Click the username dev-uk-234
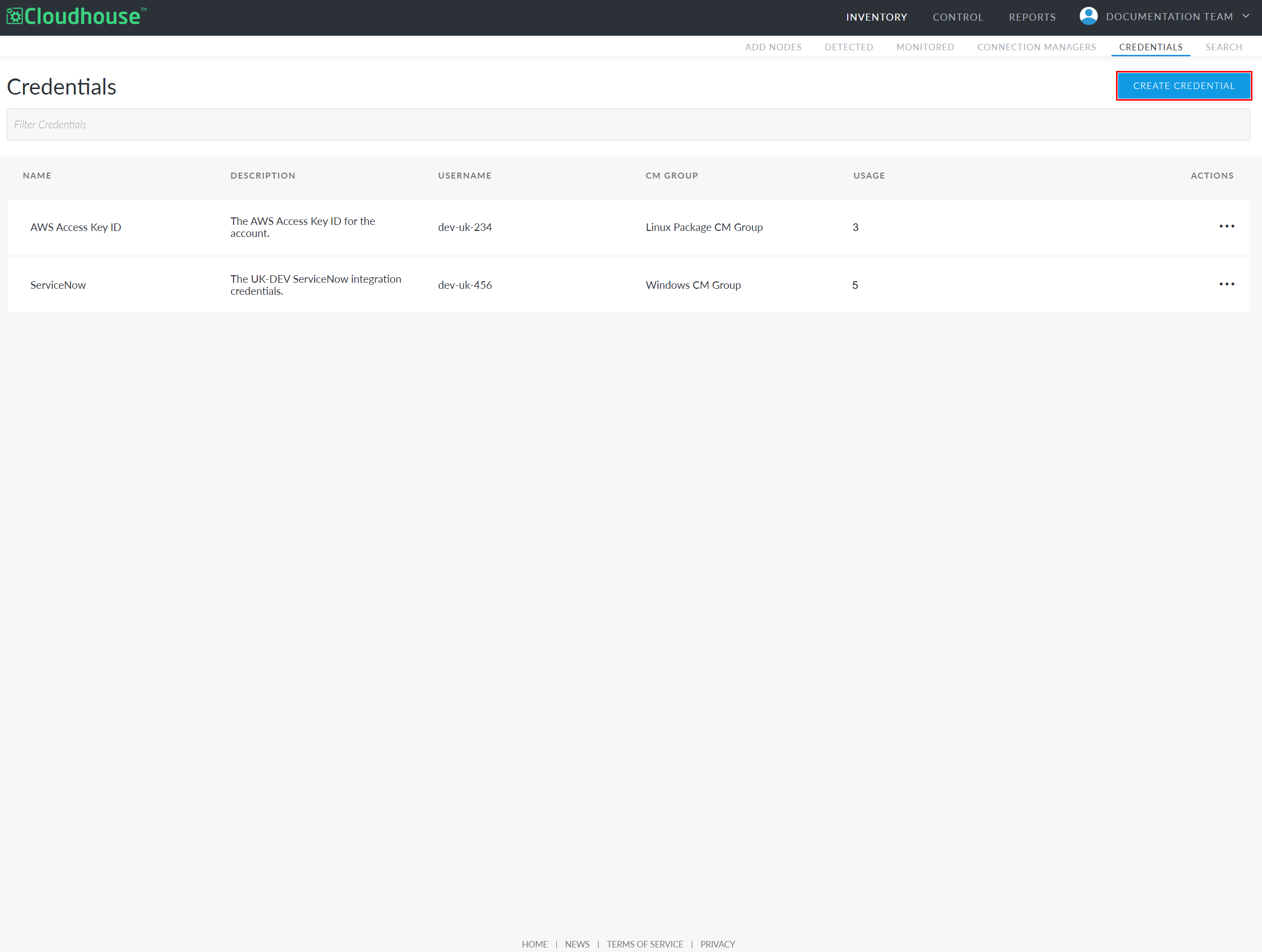This screenshot has height=952, width=1262. pyautogui.click(x=465, y=227)
